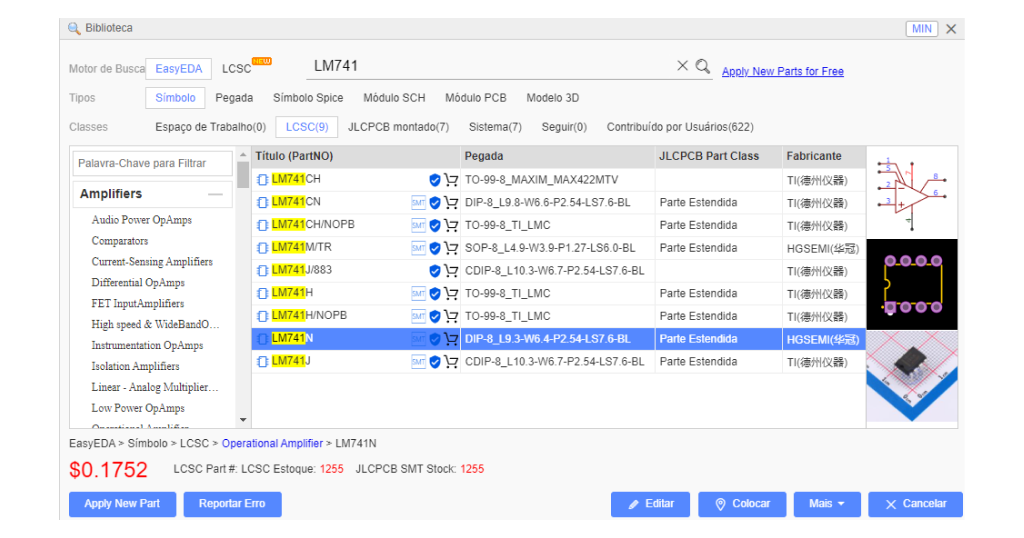Click the symbol icon before LM741CH
This screenshot has height=538, width=1024.
point(263,180)
